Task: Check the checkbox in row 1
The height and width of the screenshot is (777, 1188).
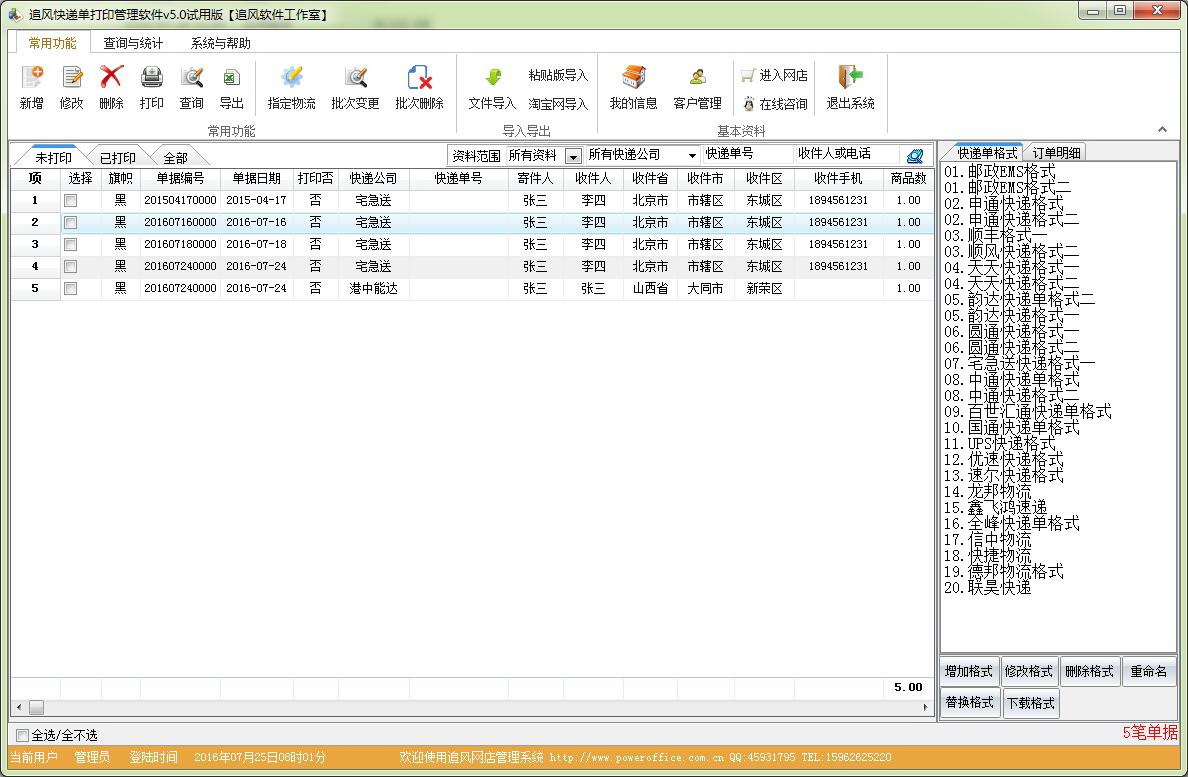Action: 71,201
